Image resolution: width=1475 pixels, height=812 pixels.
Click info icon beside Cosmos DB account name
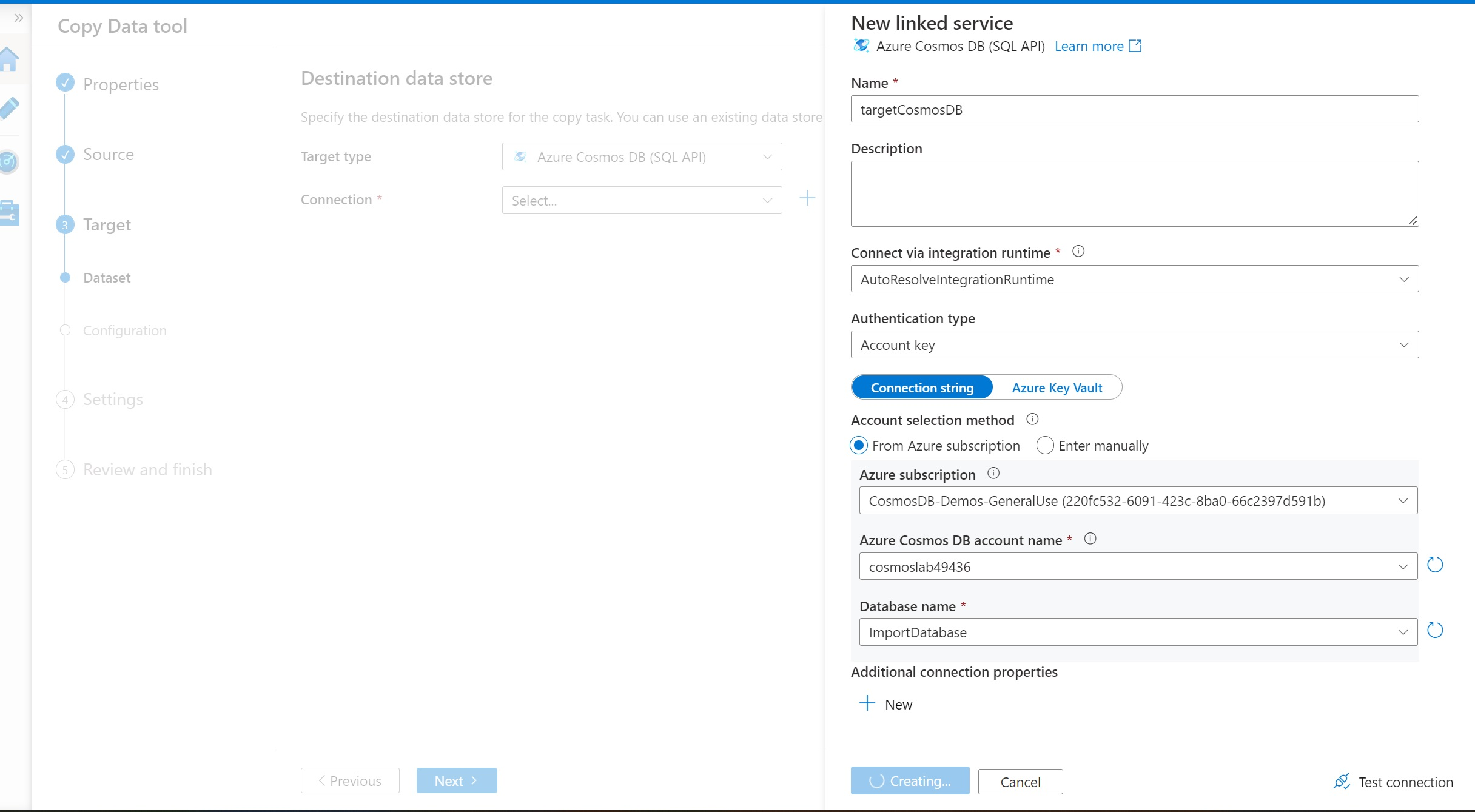[x=1090, y=539]
